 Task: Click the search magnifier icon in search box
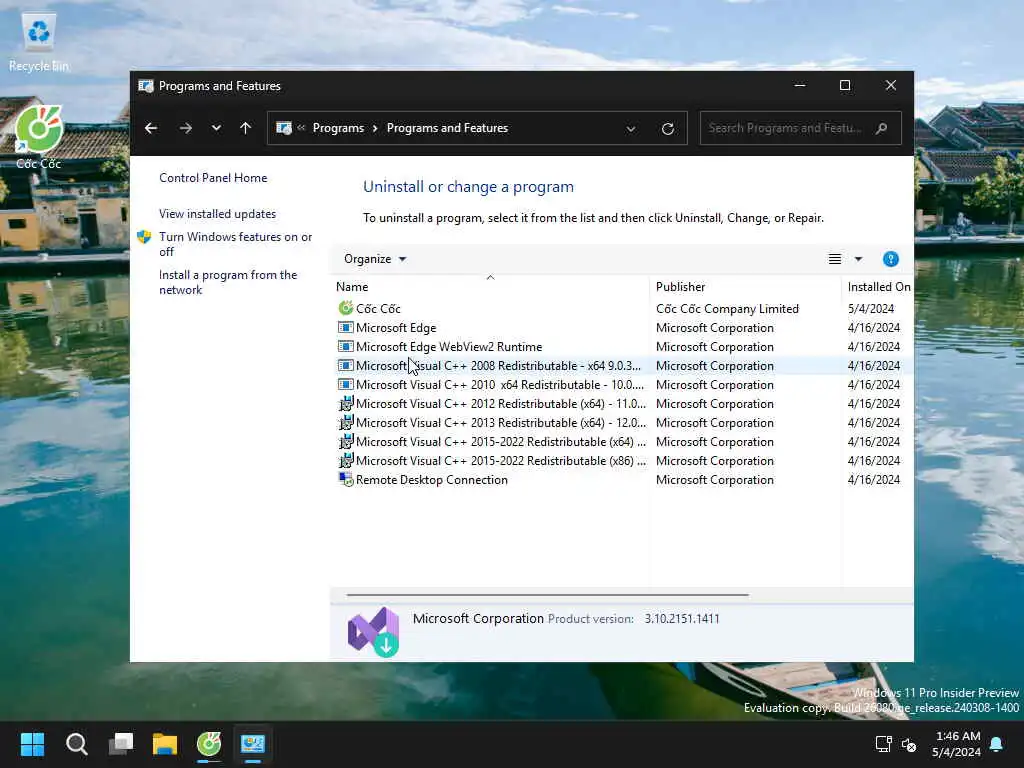[x=882, y=128]
